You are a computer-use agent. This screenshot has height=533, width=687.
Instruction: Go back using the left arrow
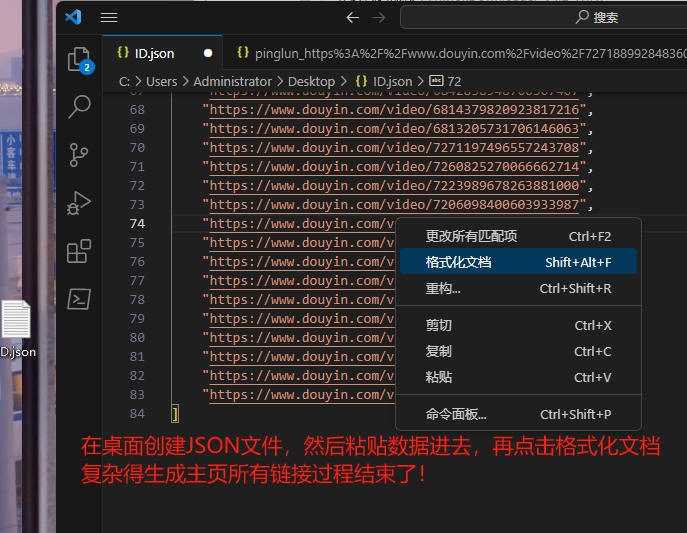tap(352, 17)
